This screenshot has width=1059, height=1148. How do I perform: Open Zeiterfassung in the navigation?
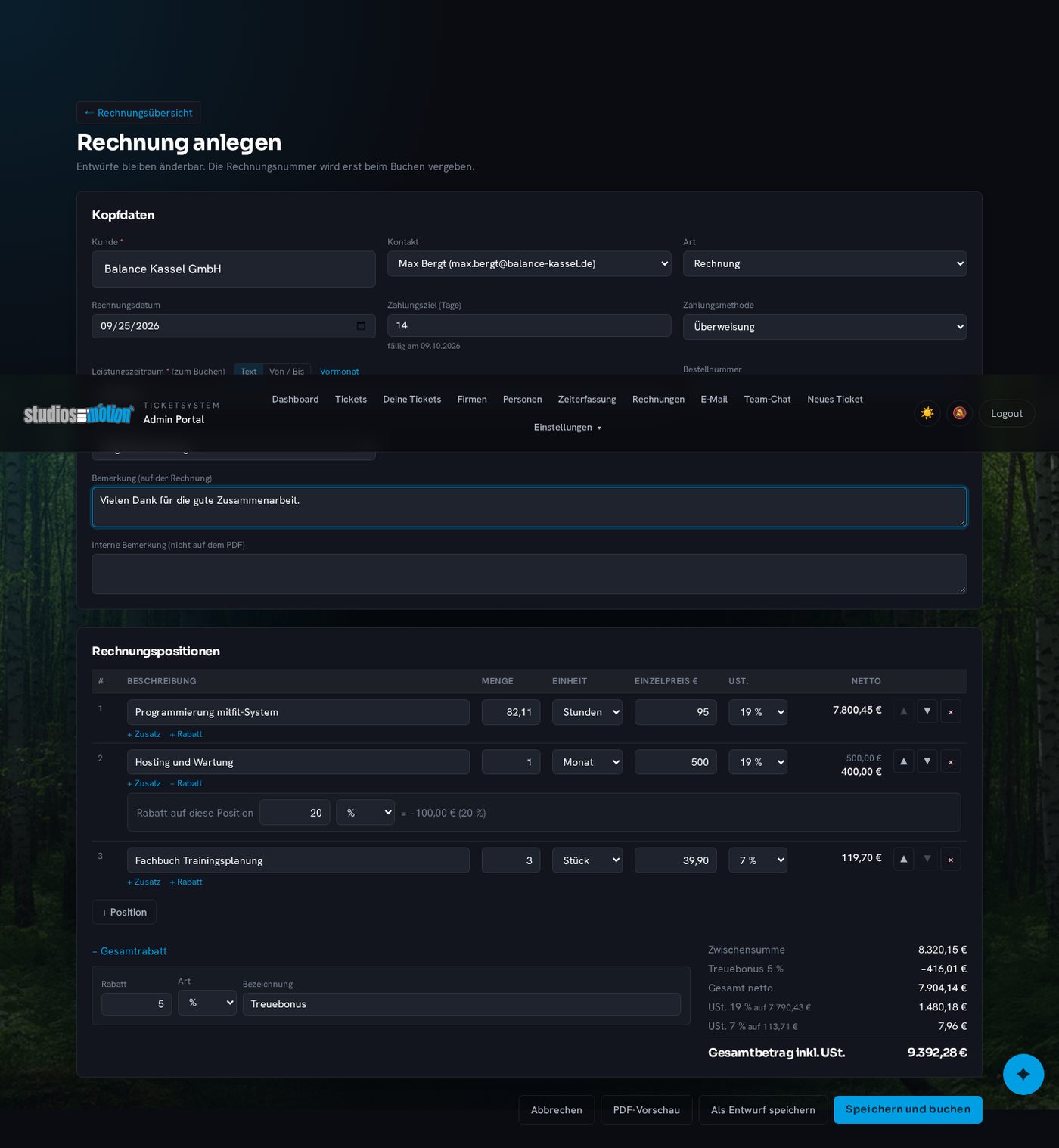coord(587,399)
